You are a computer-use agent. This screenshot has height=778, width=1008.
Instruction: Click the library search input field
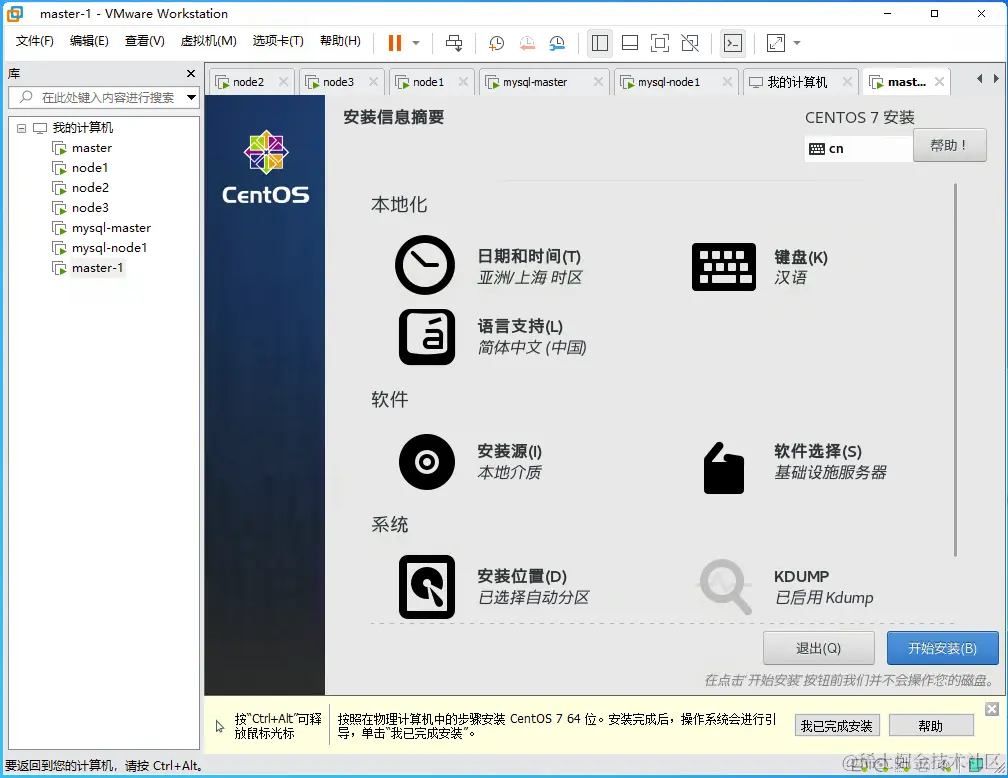click(x=103, y=98)
